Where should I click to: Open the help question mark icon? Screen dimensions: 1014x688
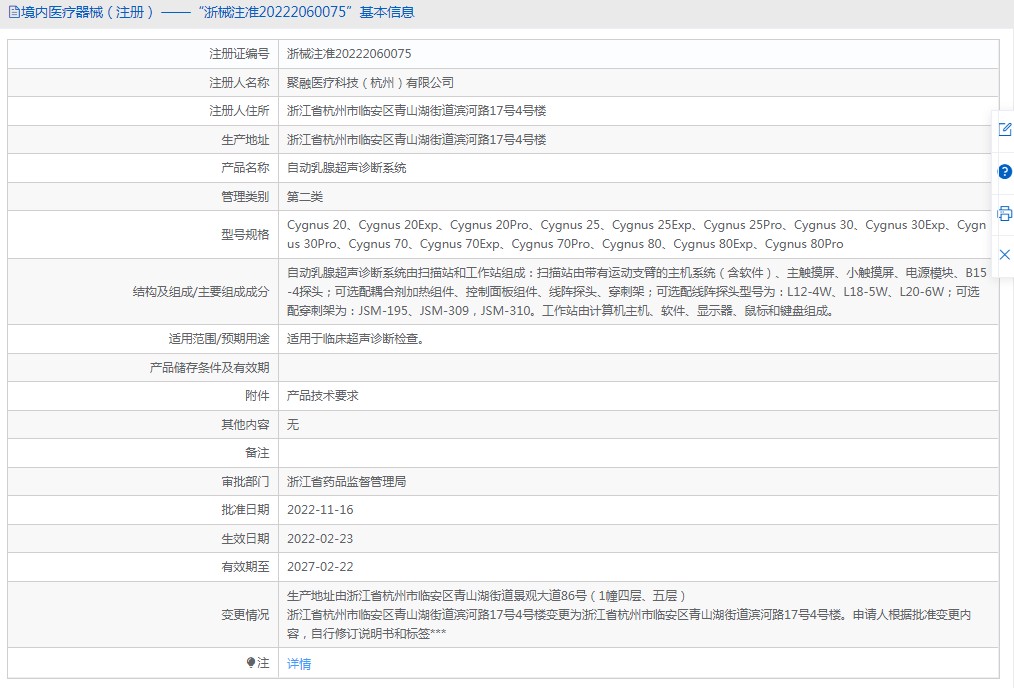[1004, 171]
